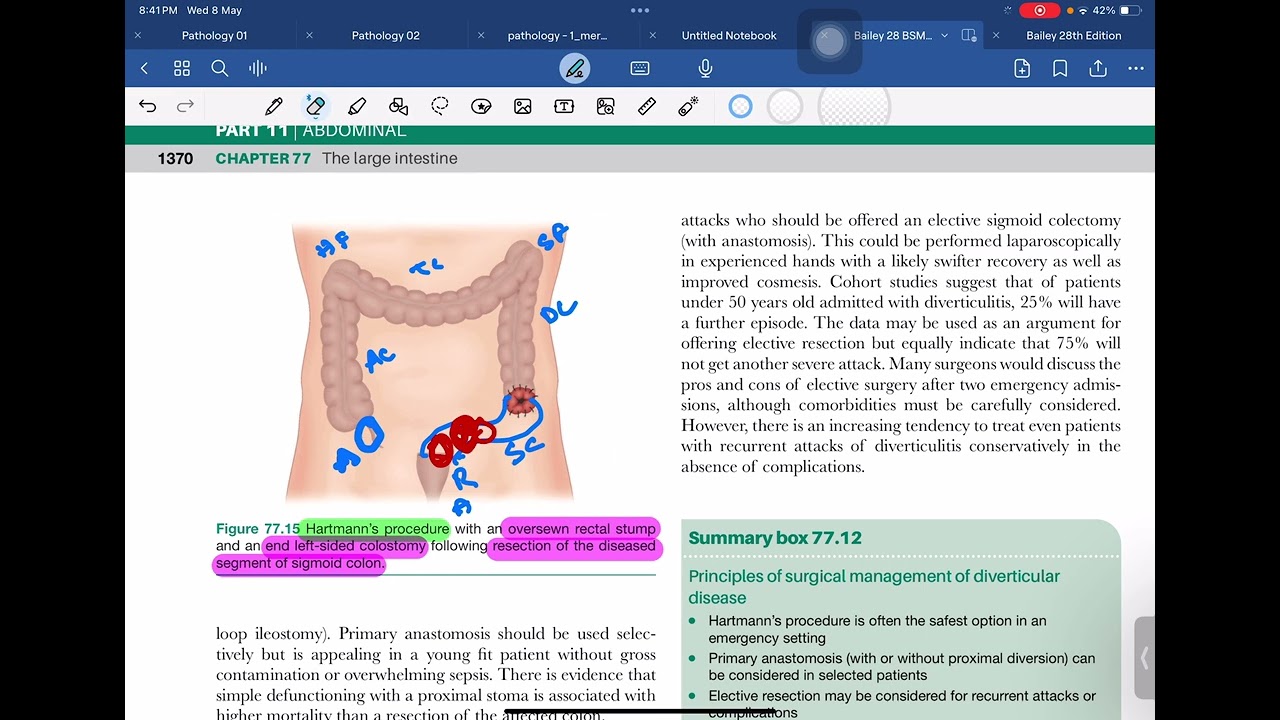
Task: Choose the large eraser size circle
Action: 854,106
